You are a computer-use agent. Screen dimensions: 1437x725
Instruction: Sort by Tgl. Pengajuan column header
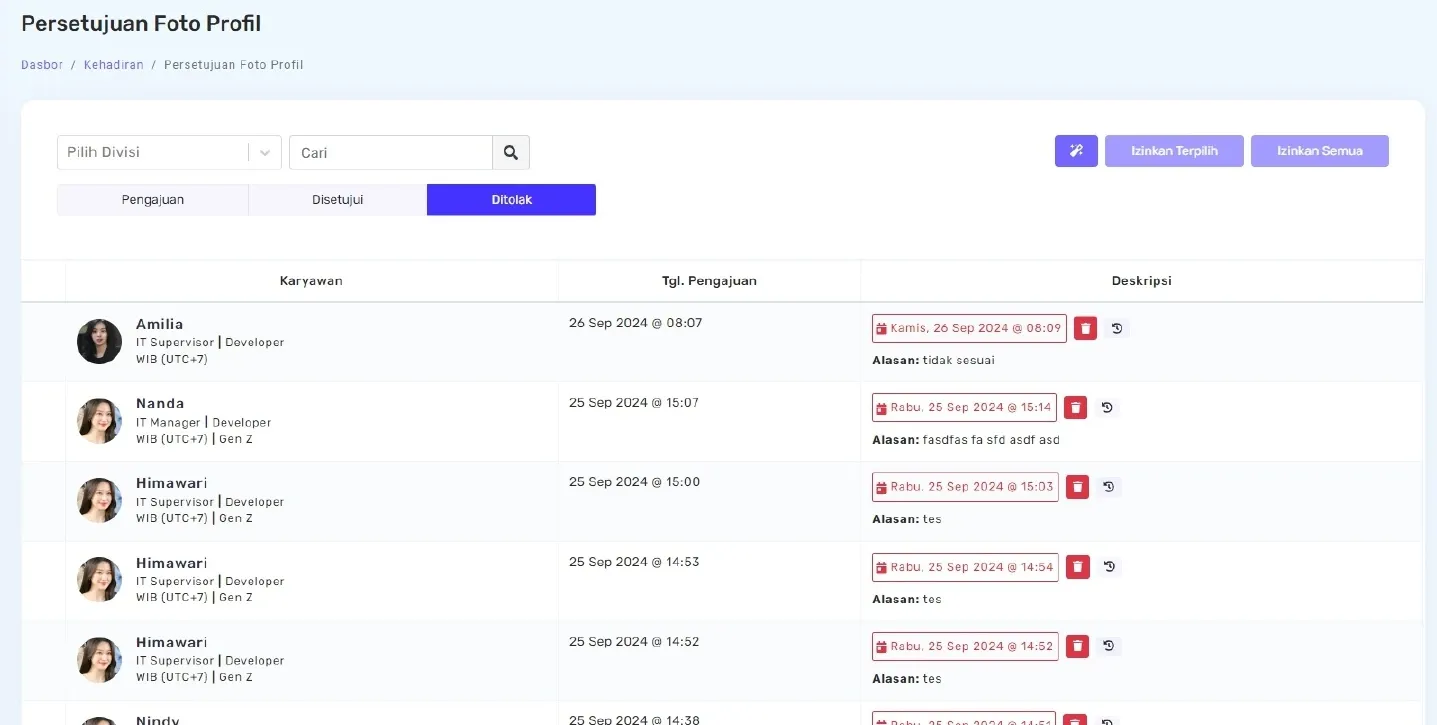click(709, 281)
